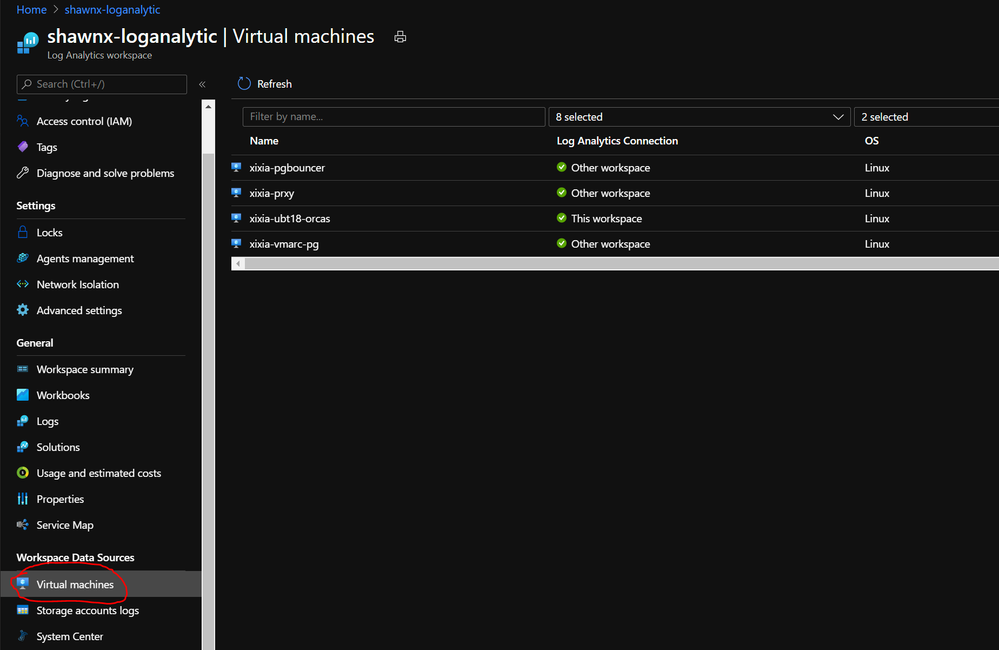
Task: Click the Network Isolation arrows icon
Action: (x=23, y=284)
